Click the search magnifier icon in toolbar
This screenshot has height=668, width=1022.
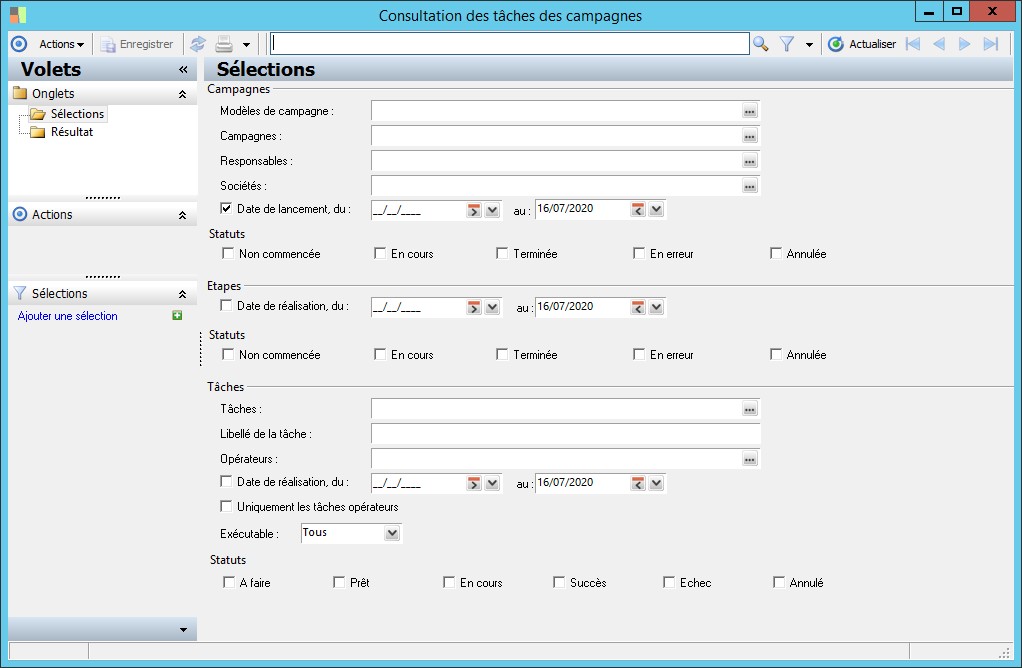pos(761,44)
